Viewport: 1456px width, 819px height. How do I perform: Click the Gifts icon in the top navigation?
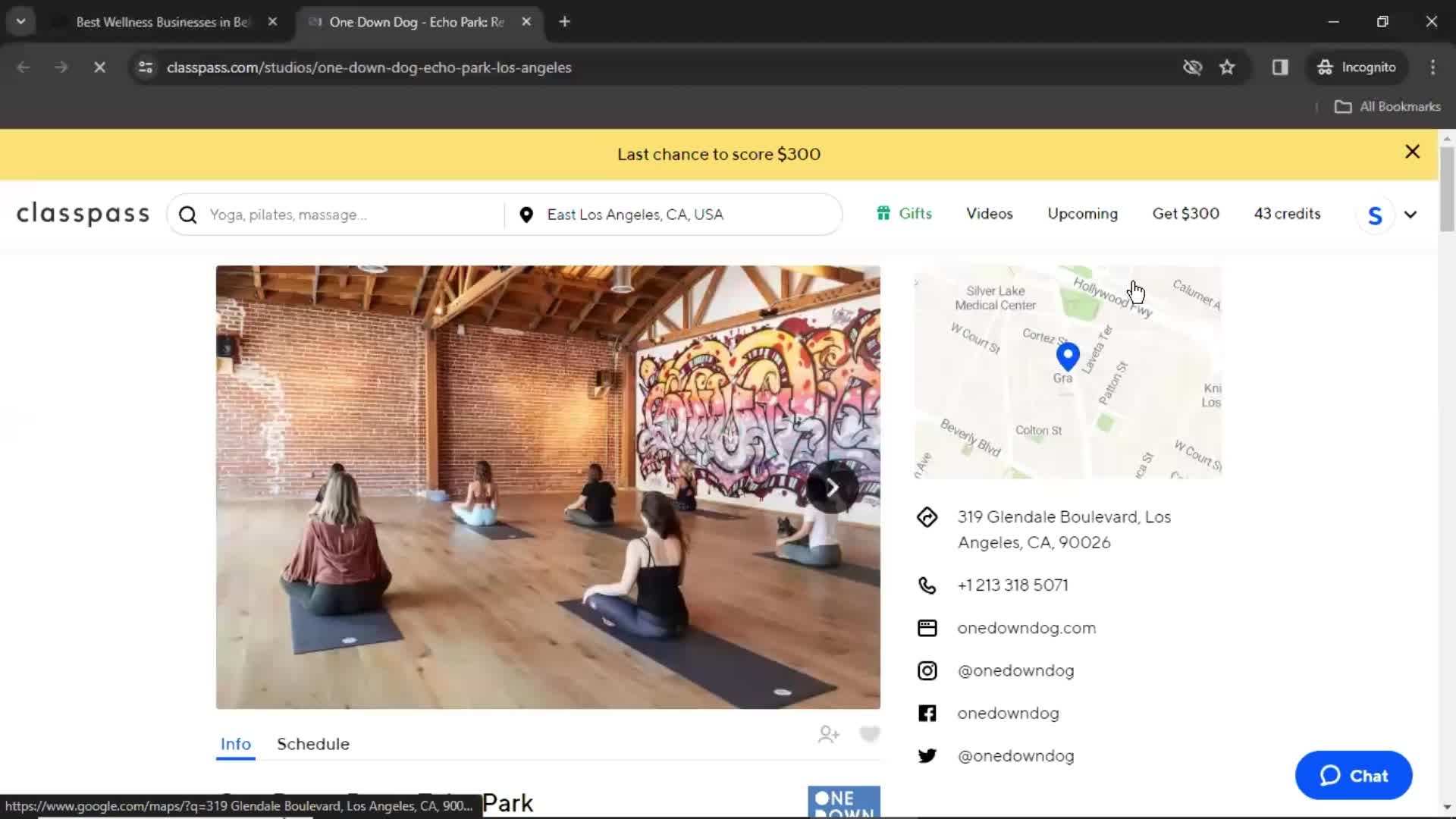884,213
